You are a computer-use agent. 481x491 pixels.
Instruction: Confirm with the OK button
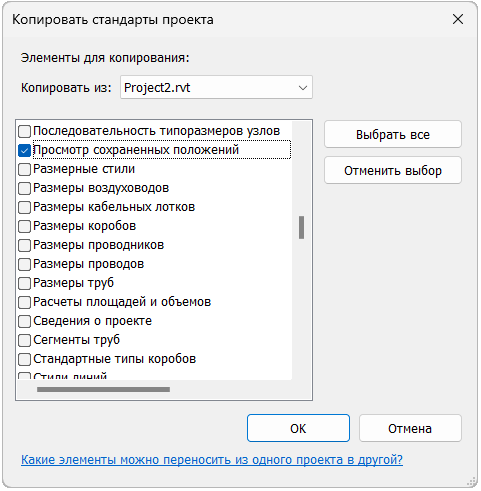coord(298,428)
